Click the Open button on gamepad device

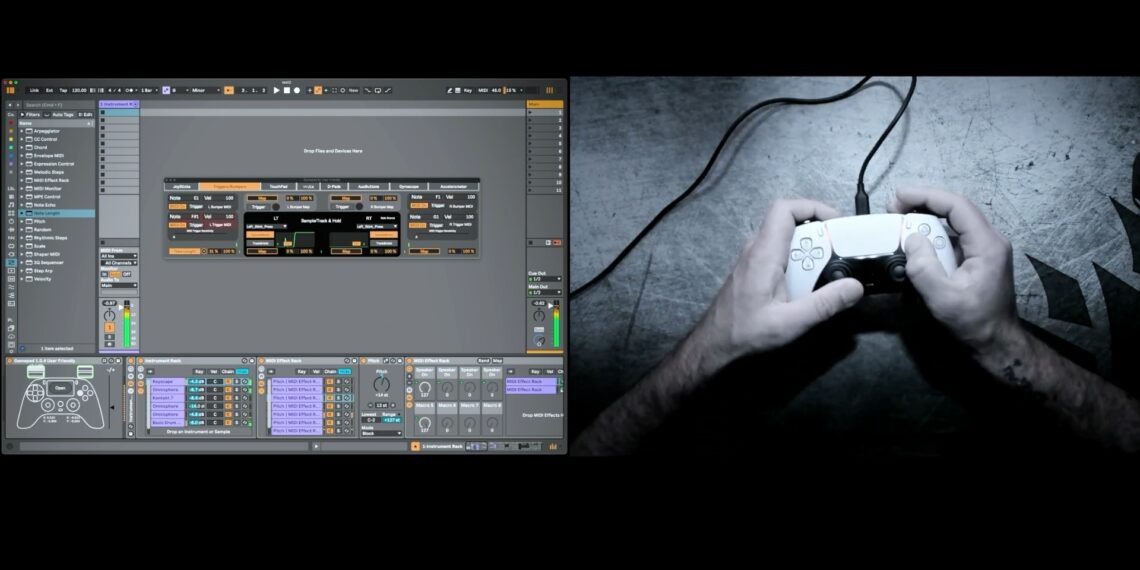(x=60, y=387)
